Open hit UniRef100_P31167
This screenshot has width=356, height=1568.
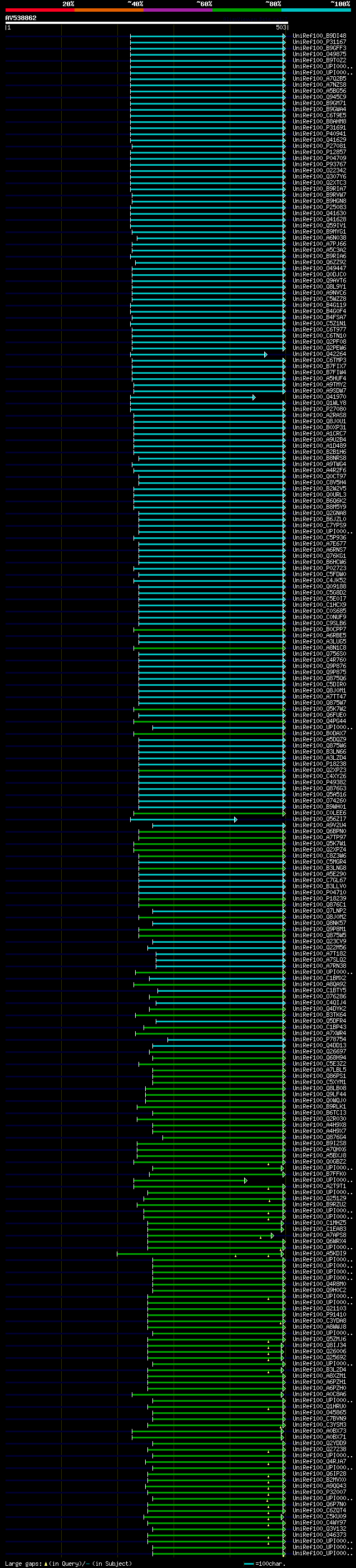(x=319, y=42)
